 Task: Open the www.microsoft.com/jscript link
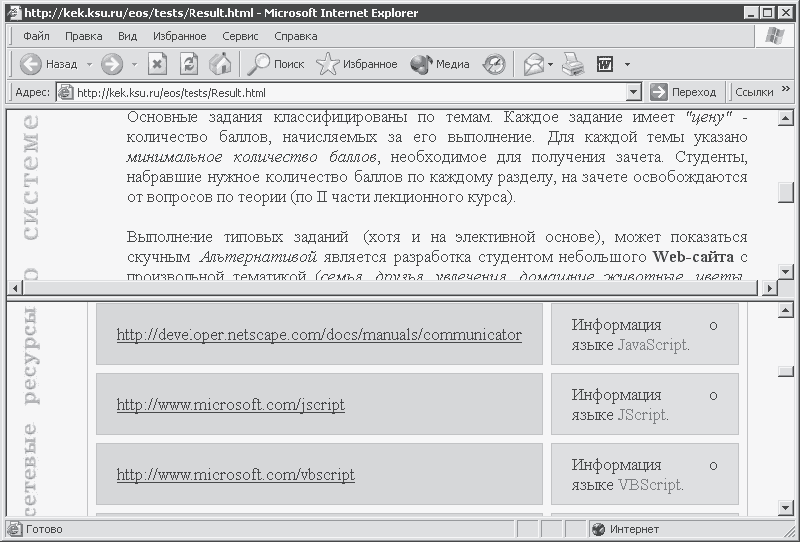click(x=231, y=405)
